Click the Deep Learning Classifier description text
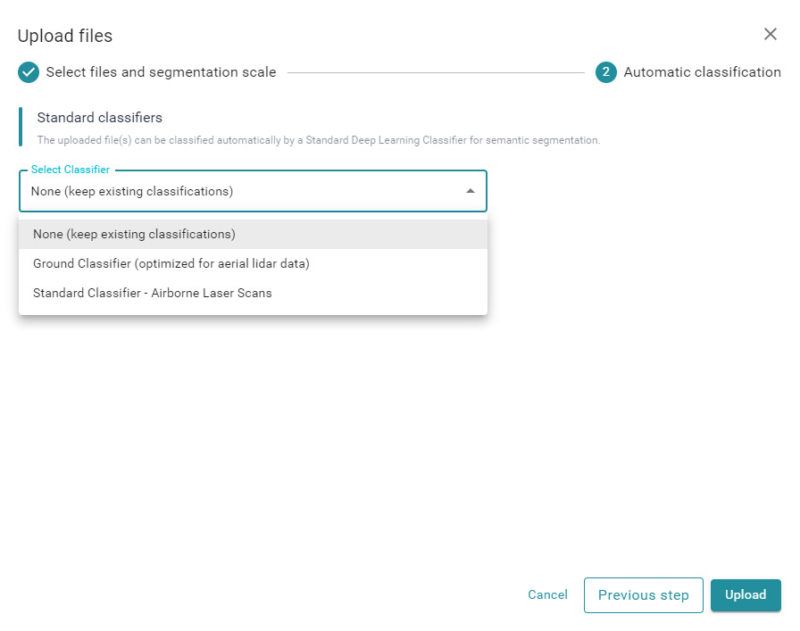 (318, 141)
